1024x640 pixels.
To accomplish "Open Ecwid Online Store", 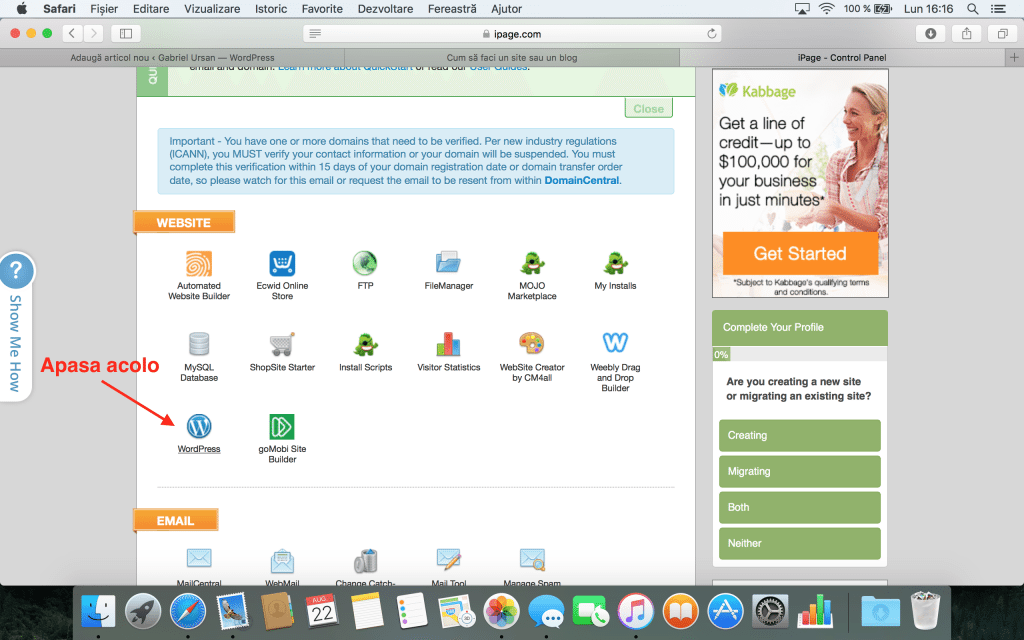I will click(x=282, y=264).
